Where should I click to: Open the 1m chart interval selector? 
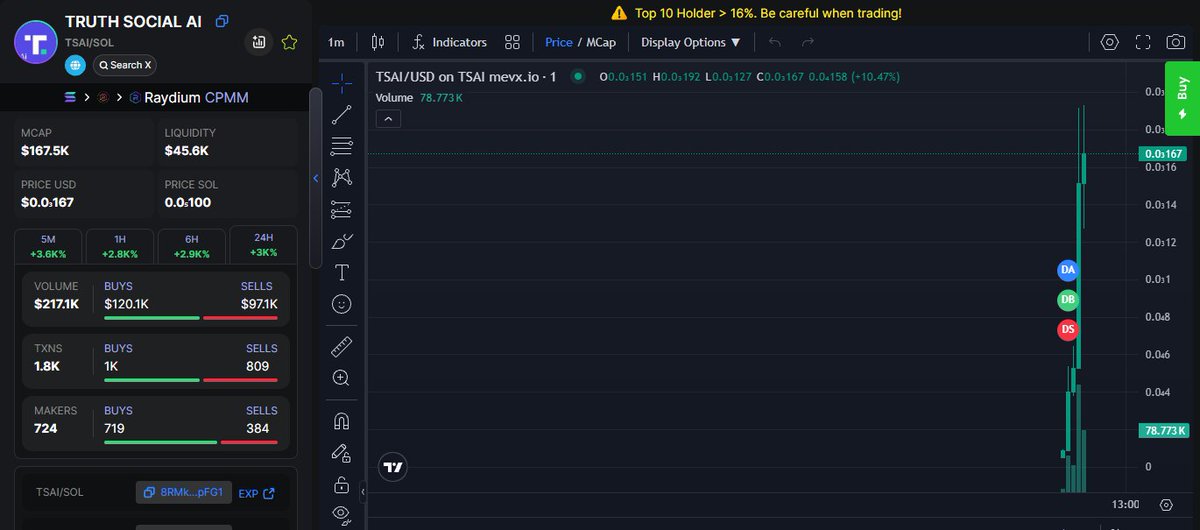click(x=336, y=42)
